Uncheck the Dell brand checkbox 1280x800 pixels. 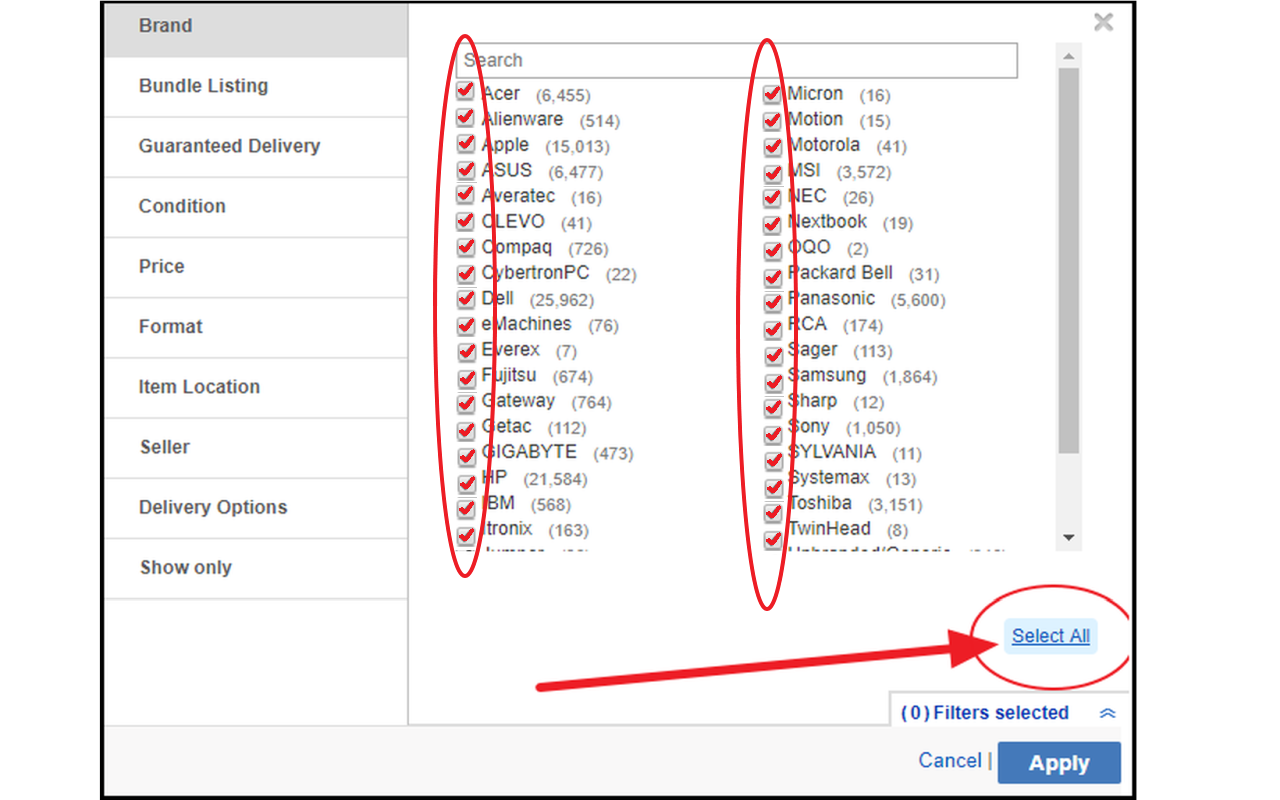(466, 297)
